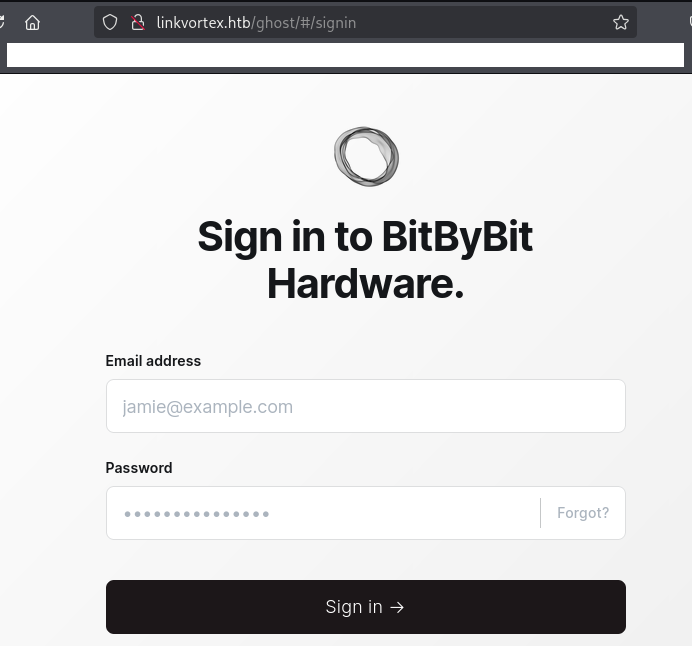Click the Forgot? password link
692x646 pixels.
583,513
